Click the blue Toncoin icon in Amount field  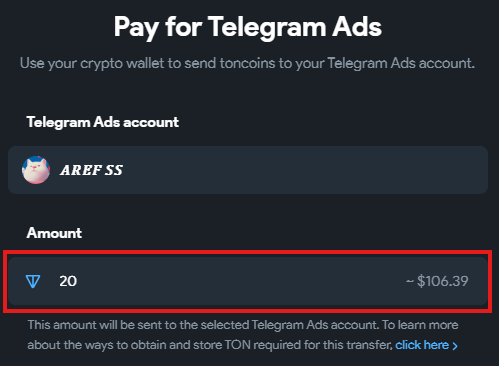tap(33, 281)
